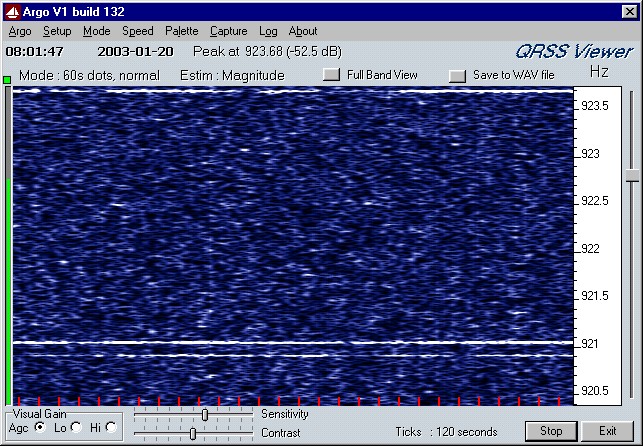Viewport: 643px width, 446px height.
Task: Click the Stop button
Action: (551, 431)
